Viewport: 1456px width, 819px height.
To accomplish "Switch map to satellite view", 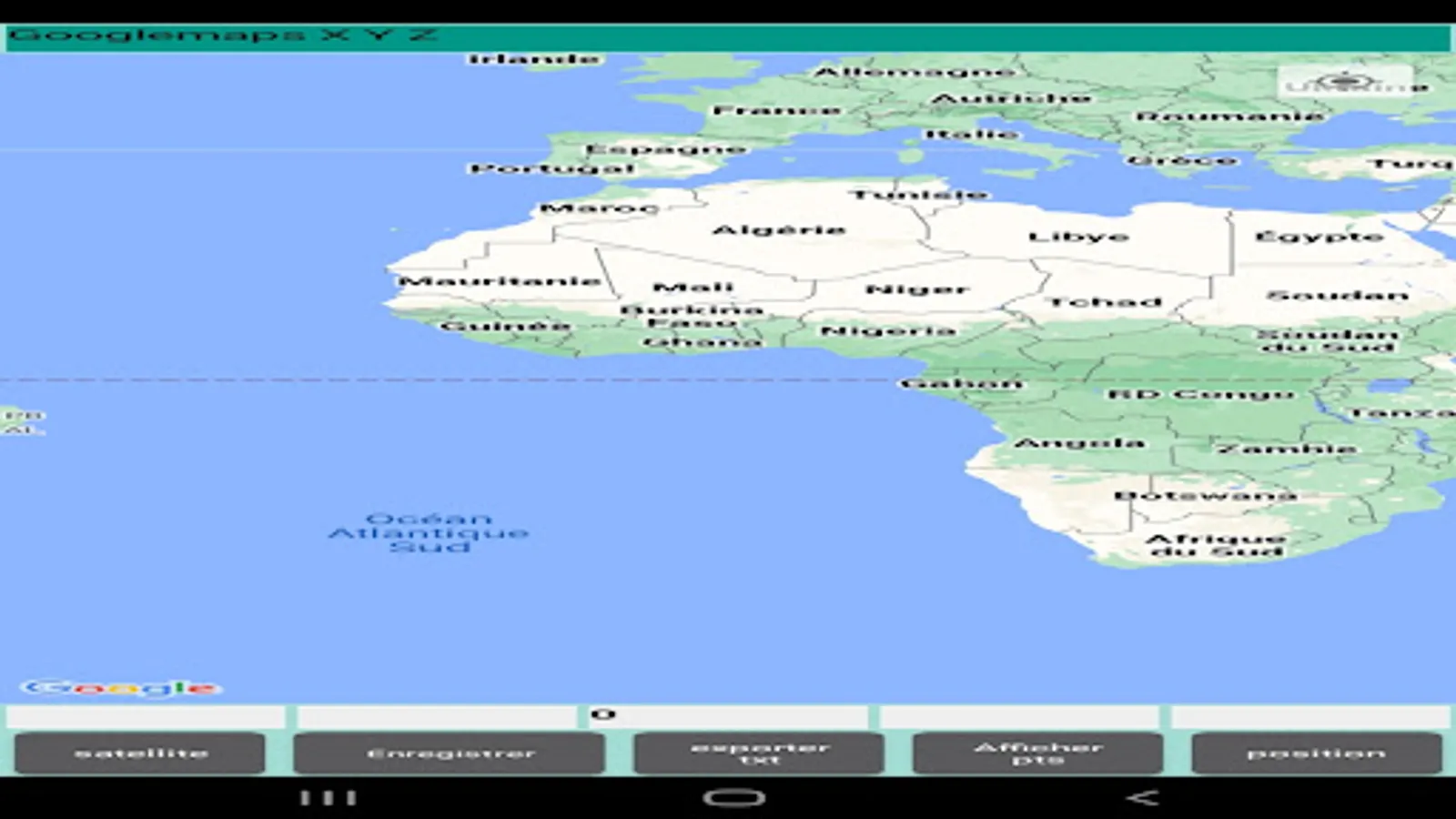I will (140, 753).
